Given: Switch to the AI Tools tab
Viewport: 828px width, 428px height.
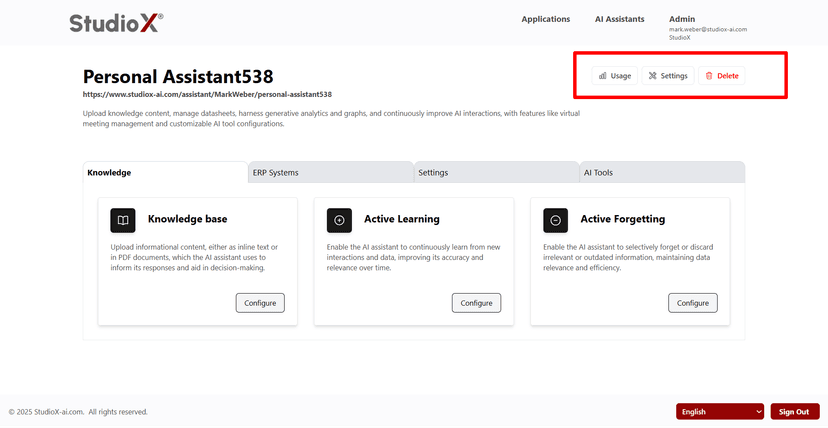Looking at the screenshot, I should pyautogui.click(x=598, y=173).
